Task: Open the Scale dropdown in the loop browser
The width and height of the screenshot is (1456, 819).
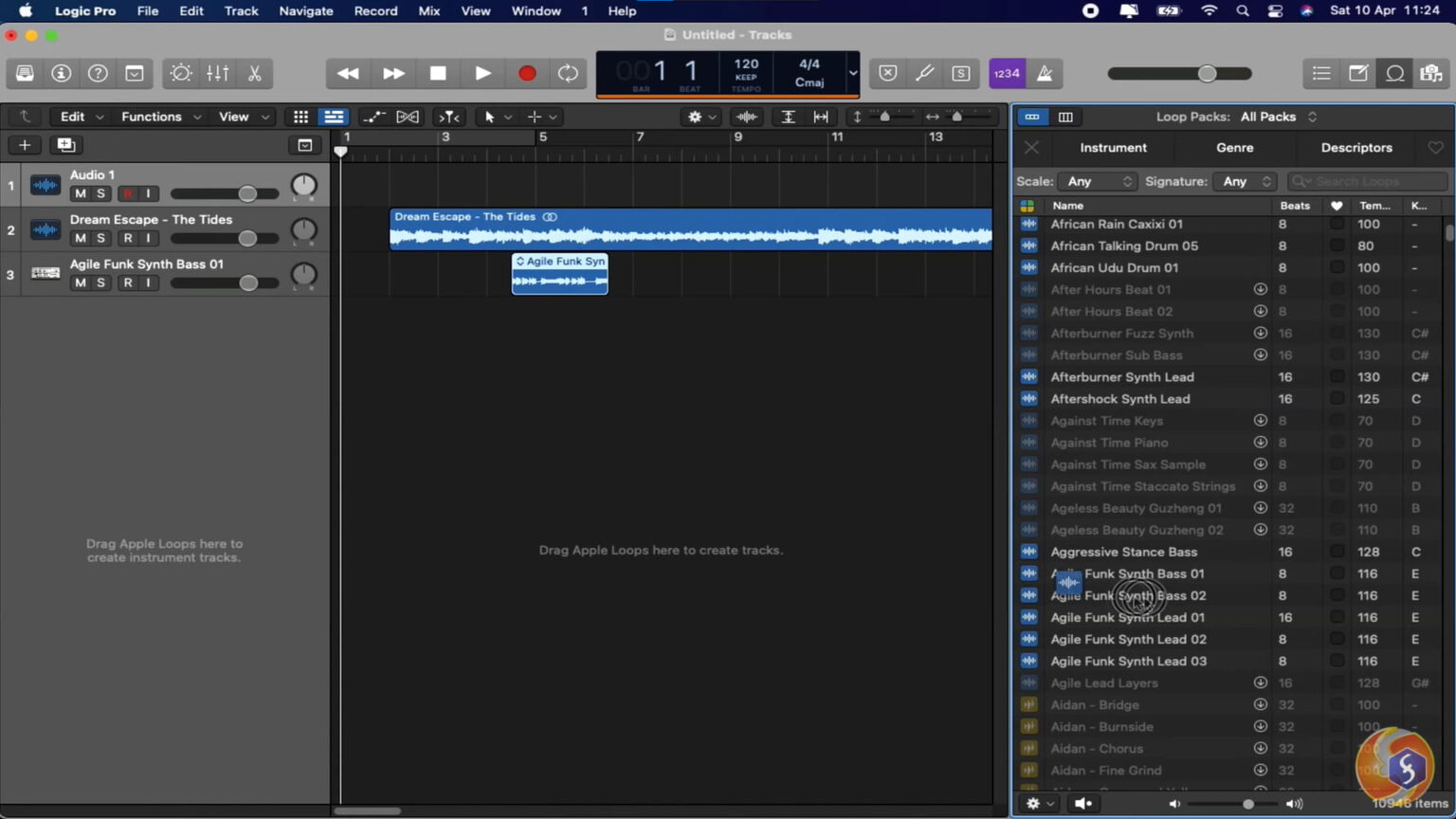Action: click(x=1097, y=180)
